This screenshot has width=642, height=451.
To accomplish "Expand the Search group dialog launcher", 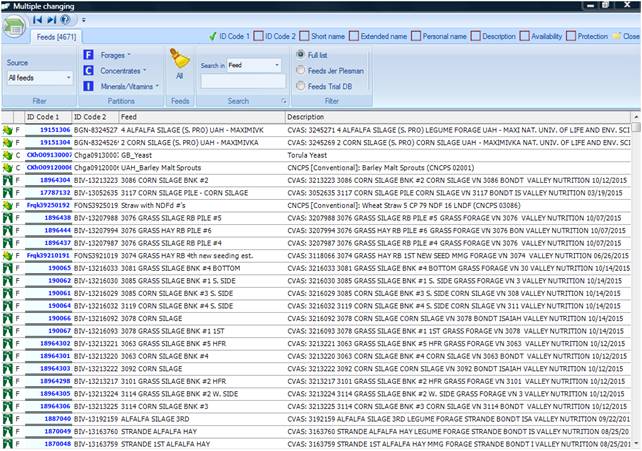I will [x=284, y=101].
